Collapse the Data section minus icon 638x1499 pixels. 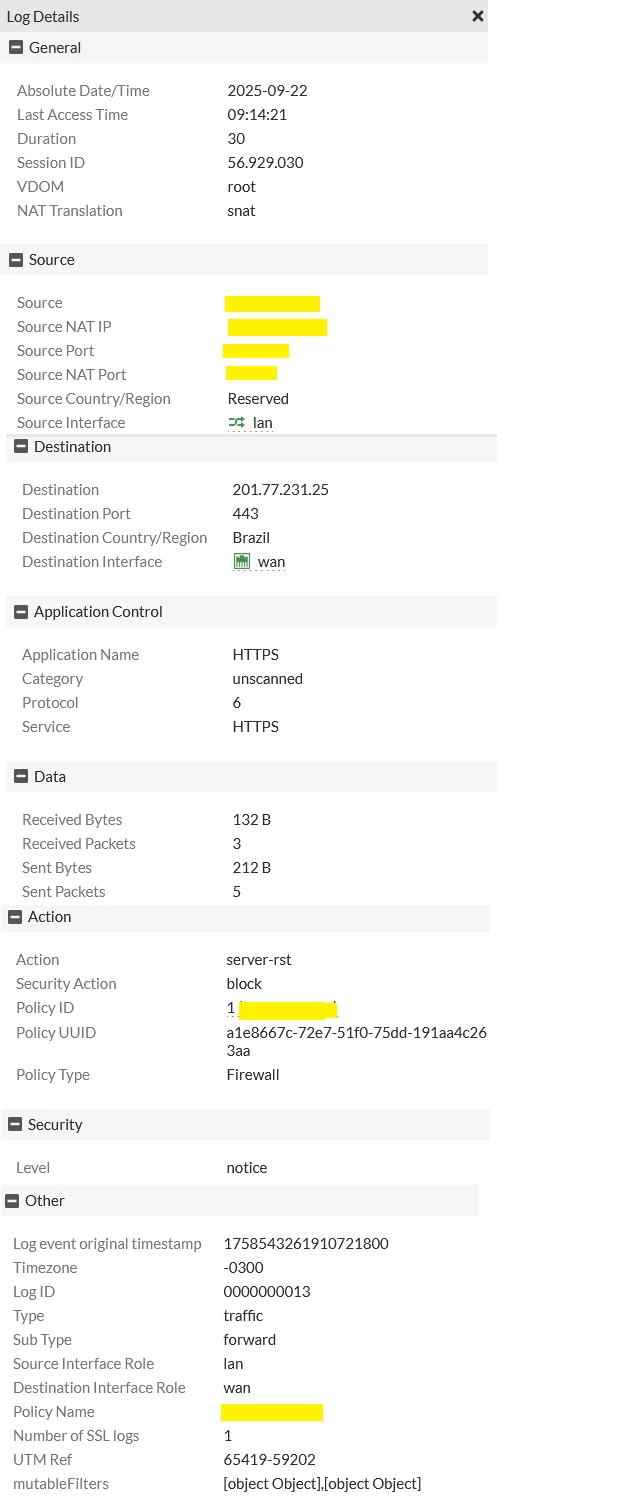(x=21, y=776)
